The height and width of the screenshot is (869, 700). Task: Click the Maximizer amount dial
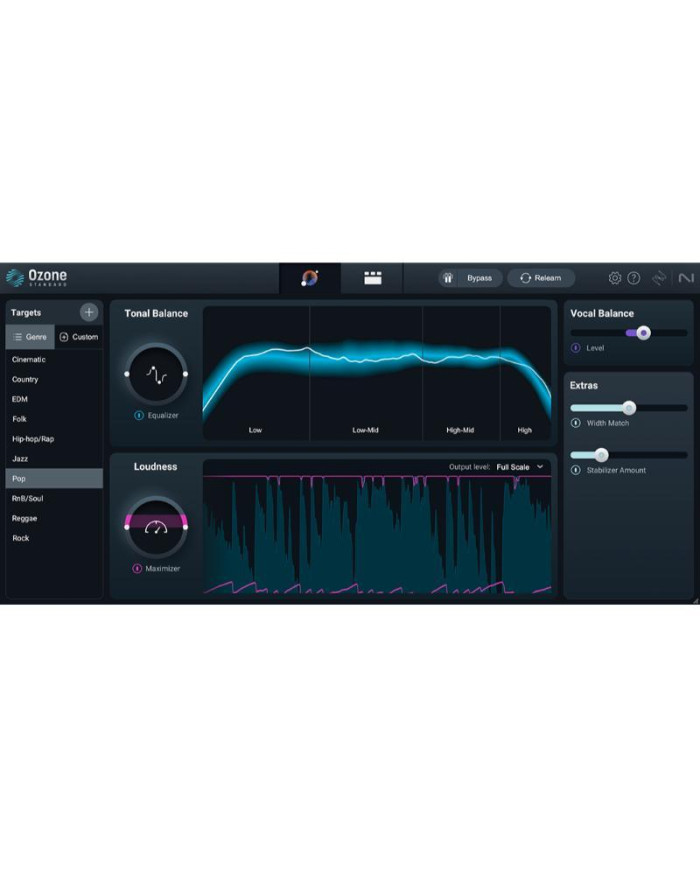pos(156,527)
